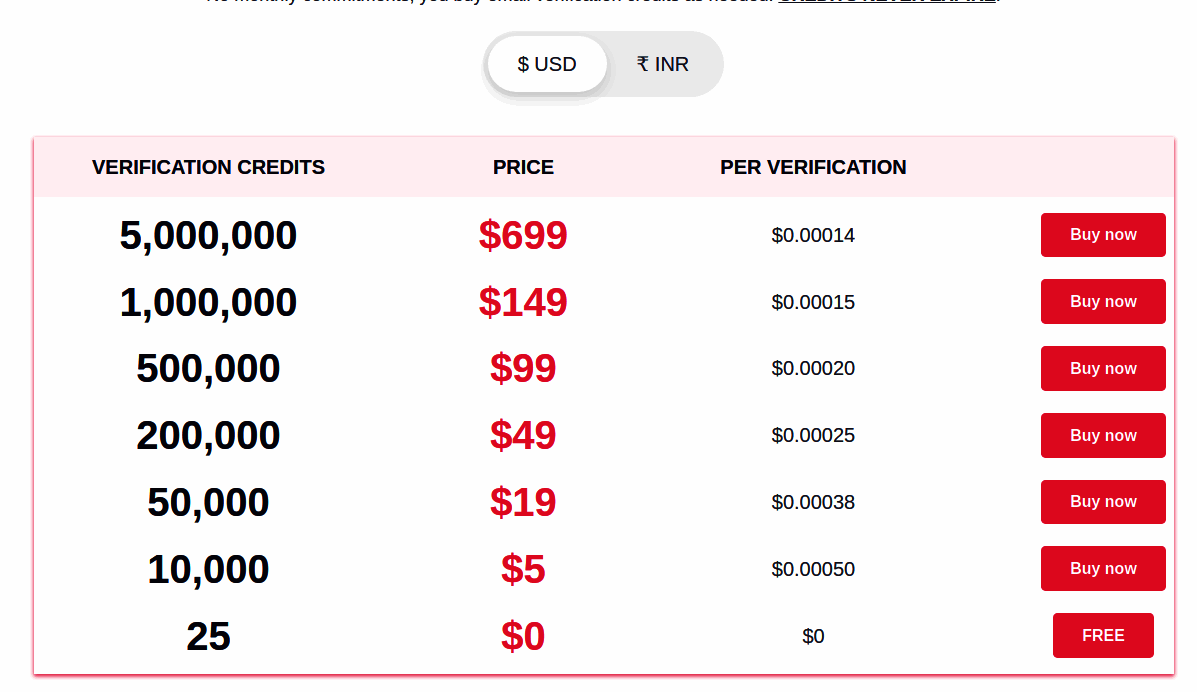The width and height of the screenshot is (1197, 692).
Task: Click the Price column header
Action: (x=523, y=167)
